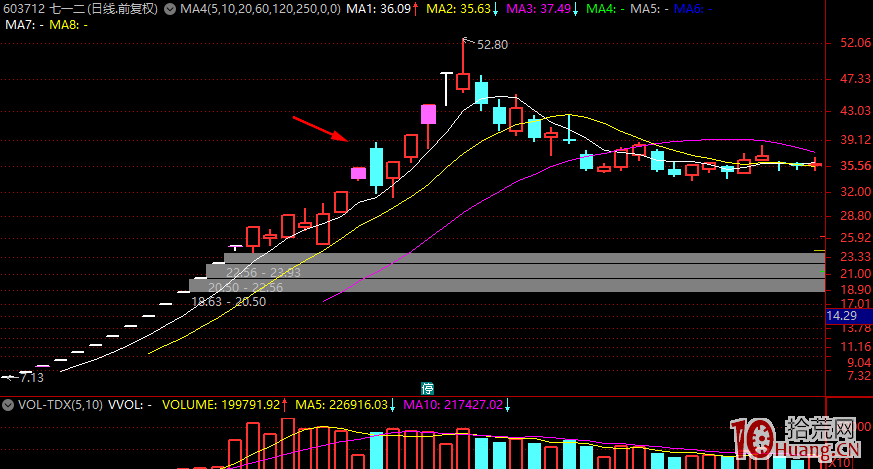Click the 23.33 price axis label

click(x=855, y=257)
